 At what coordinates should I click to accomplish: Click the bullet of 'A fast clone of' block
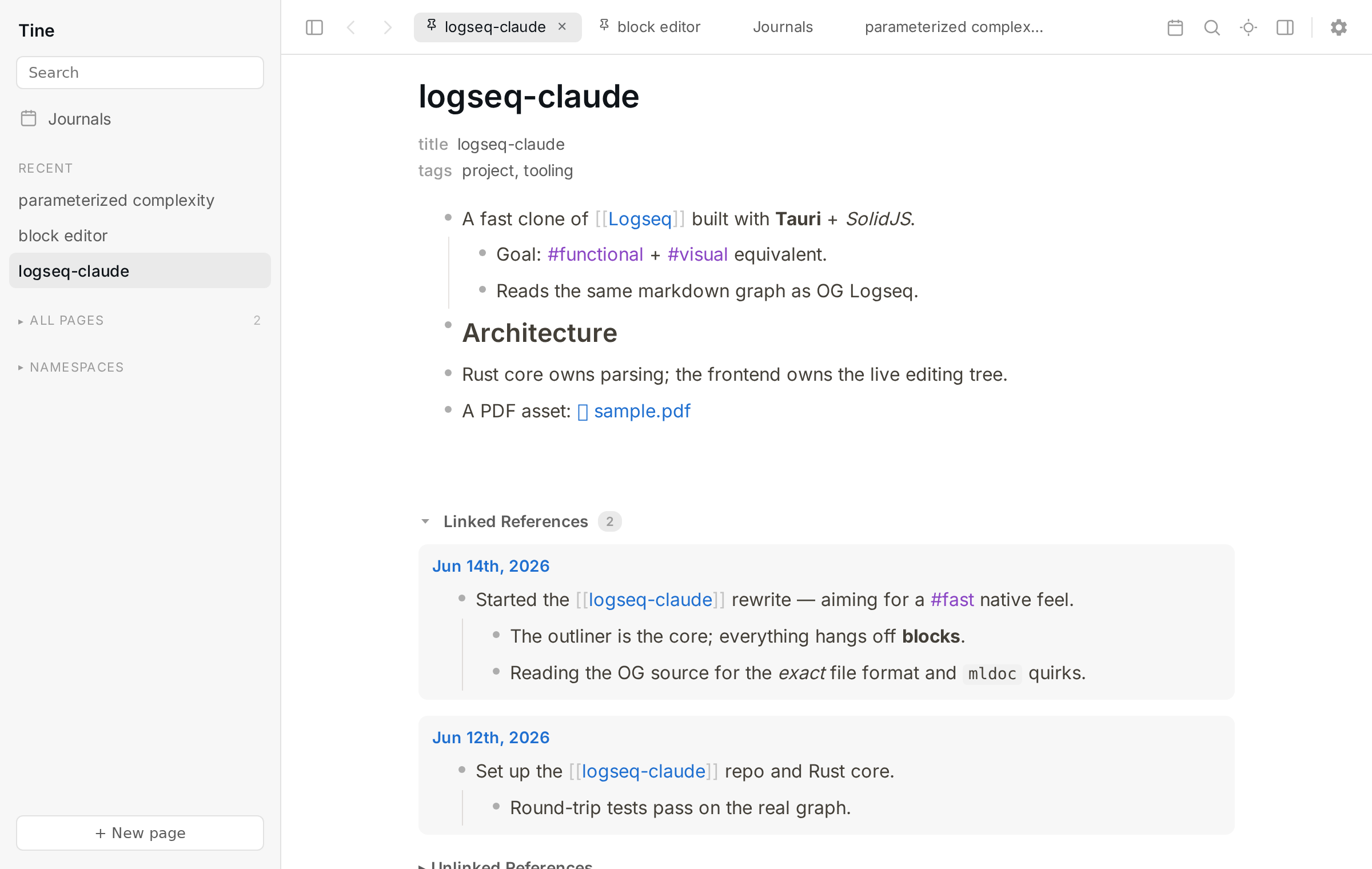point(448,218)
